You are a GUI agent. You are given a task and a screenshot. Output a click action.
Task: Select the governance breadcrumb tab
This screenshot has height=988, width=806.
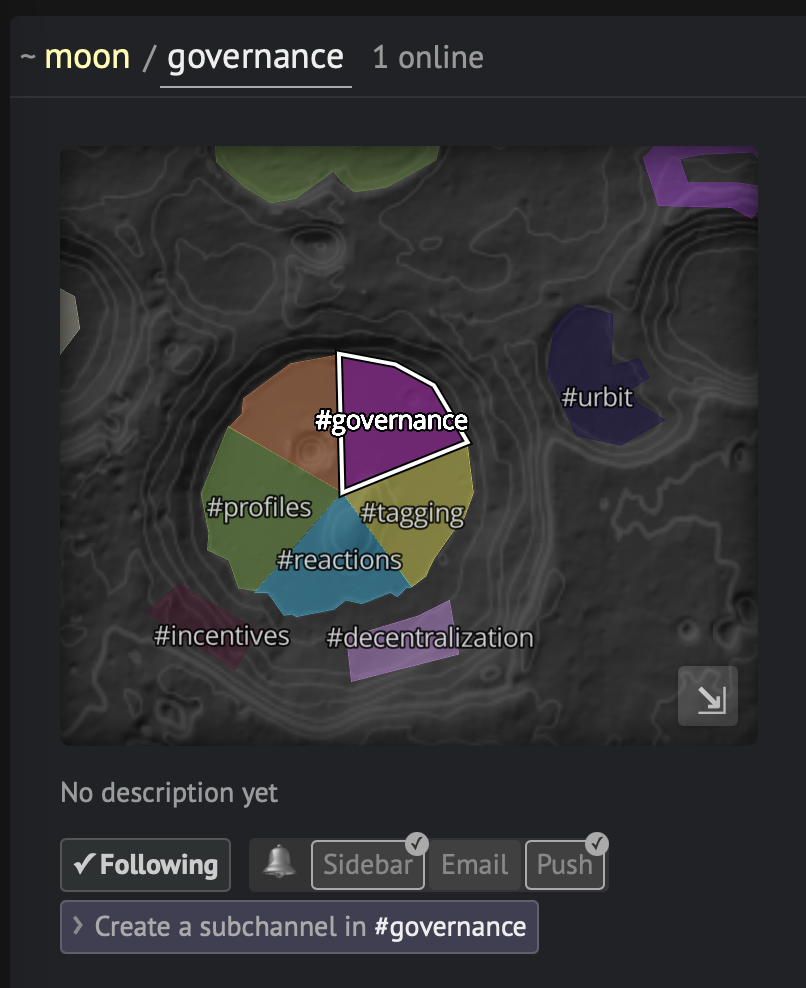255,59
